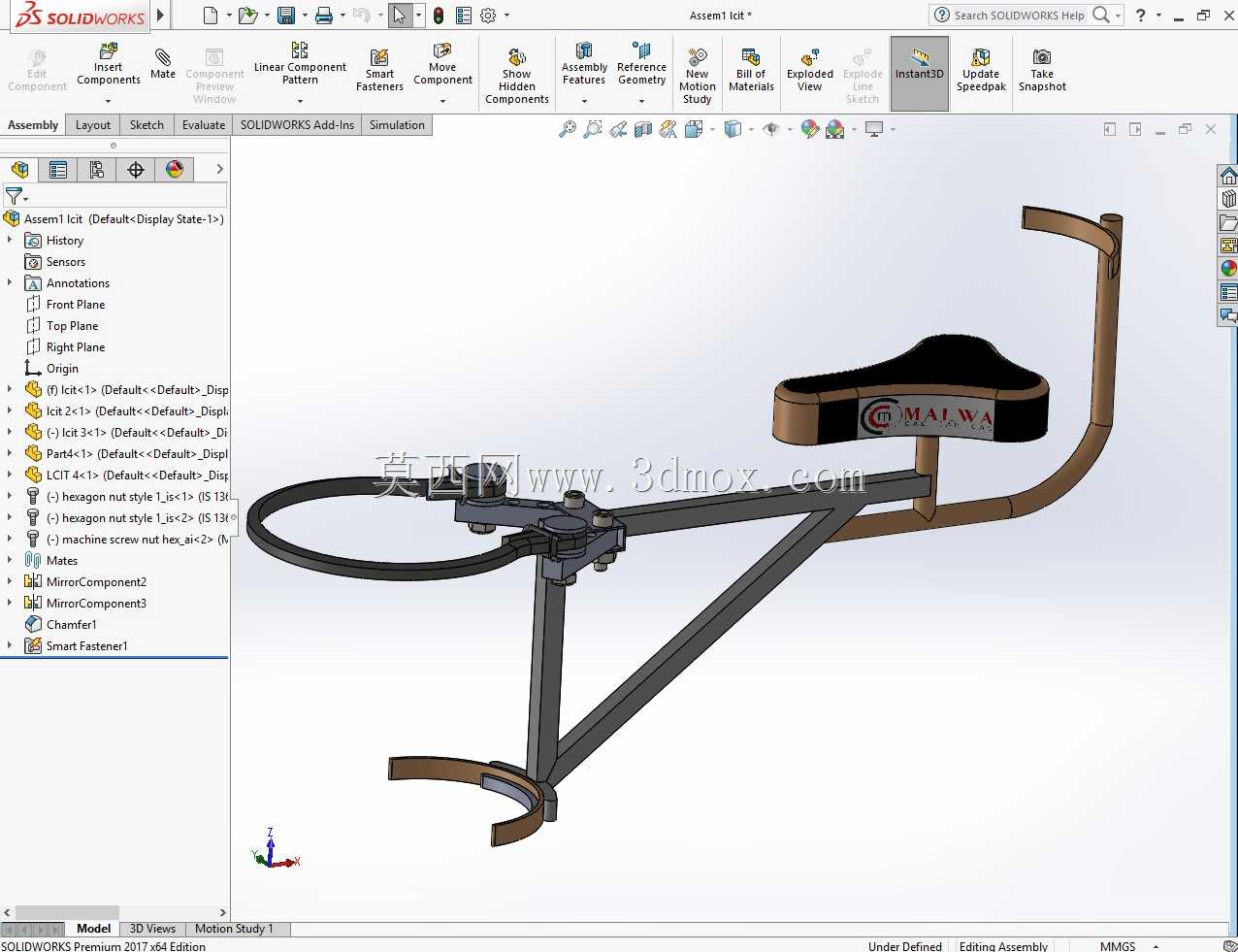1238x952 pixels.
Task: Open Edit Appearance color ball icon
Action: point(810,129)
